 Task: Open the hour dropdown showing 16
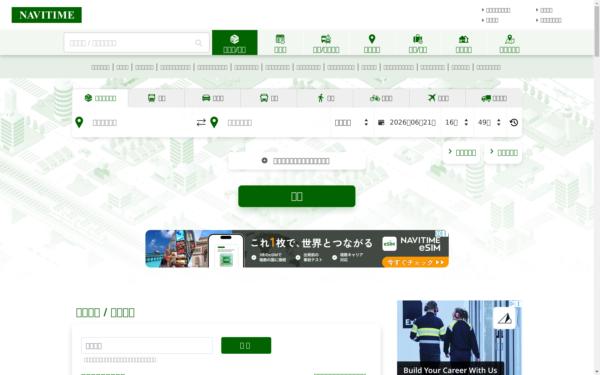pyautogui.click(x=457, y=122)
